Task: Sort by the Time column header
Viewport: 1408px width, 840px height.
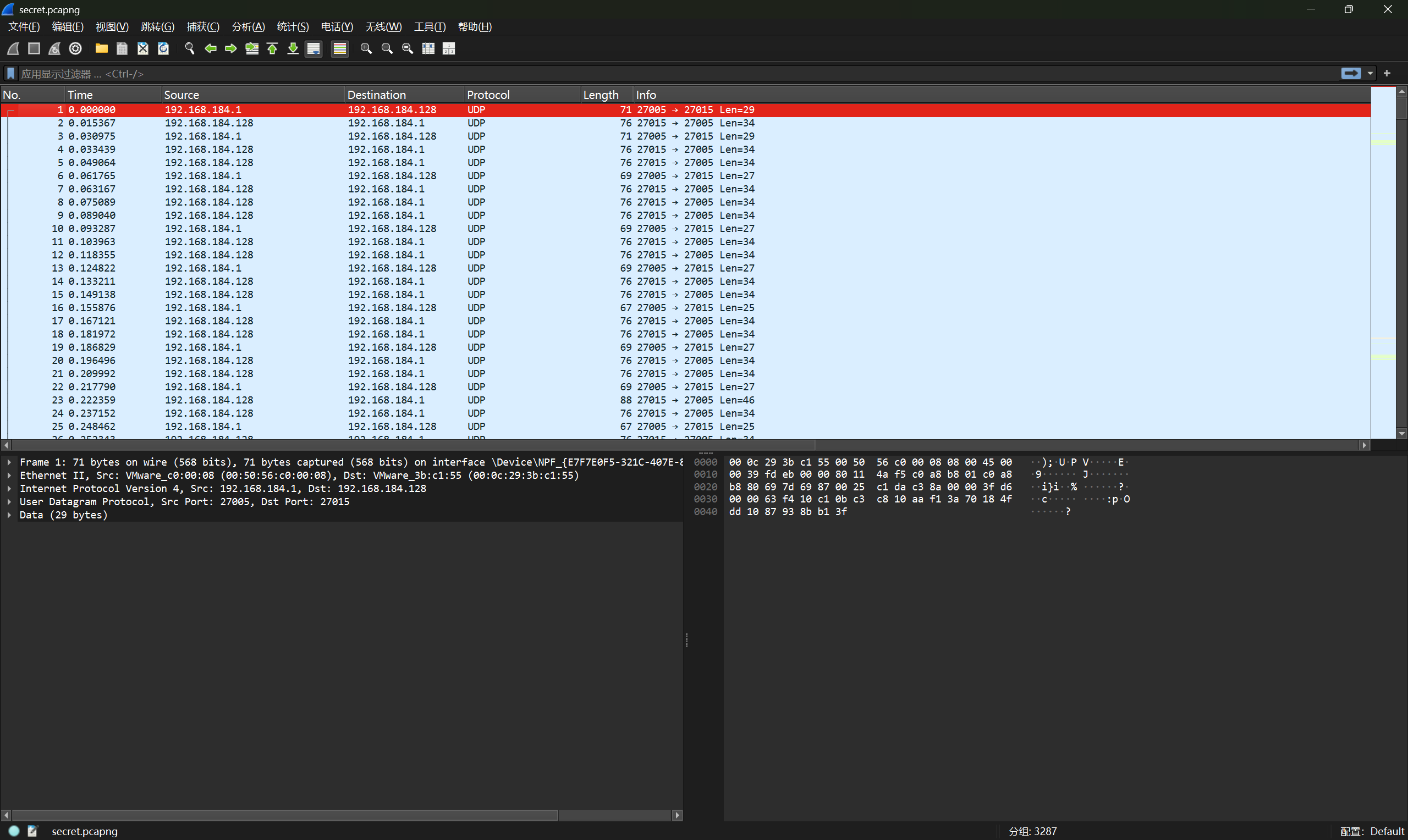Action: 113,95
